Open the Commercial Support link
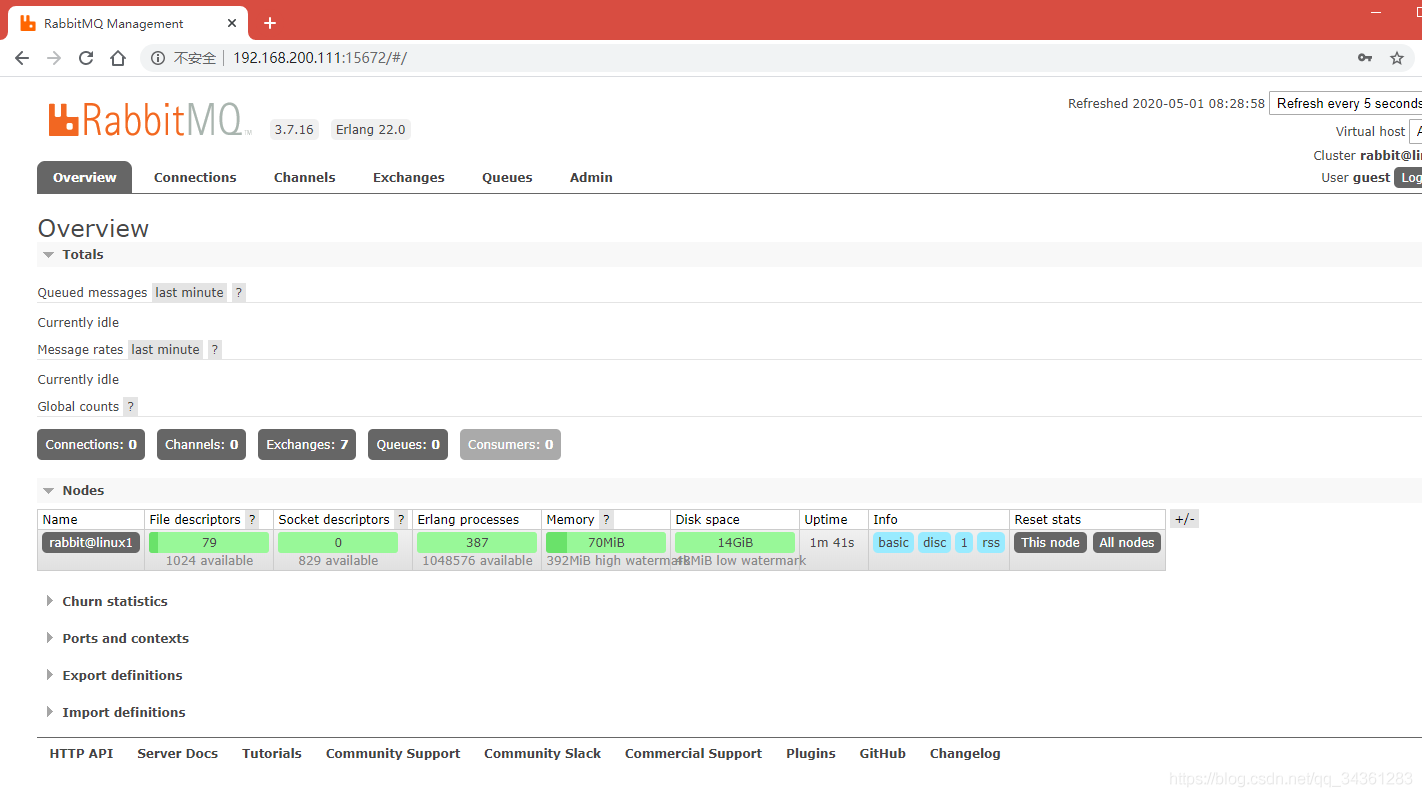The width and height of the screenshot is (1422, 797). (x=693, y=754)
